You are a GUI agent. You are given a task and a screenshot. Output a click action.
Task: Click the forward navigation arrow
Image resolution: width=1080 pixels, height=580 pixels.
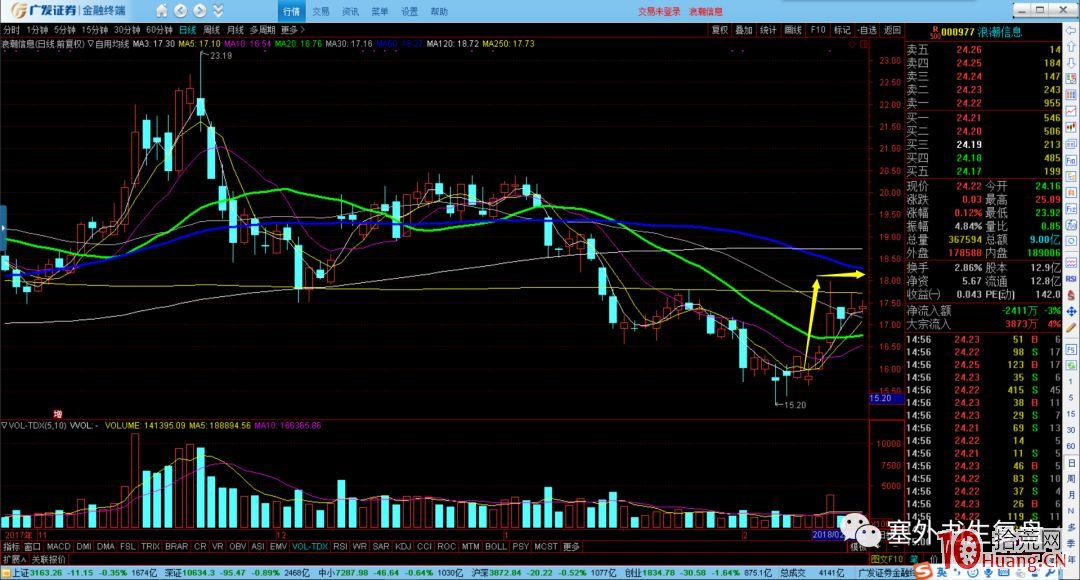[x=200, y=11]
